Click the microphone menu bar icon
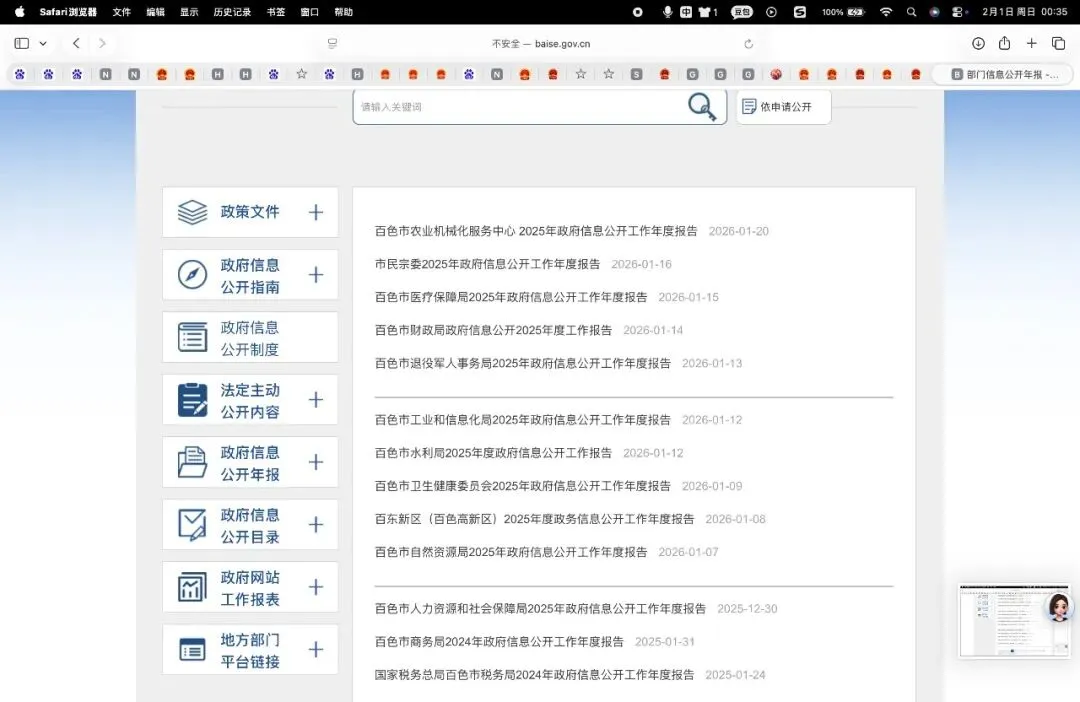The image size is (1080, 702). tap(667, 12)
